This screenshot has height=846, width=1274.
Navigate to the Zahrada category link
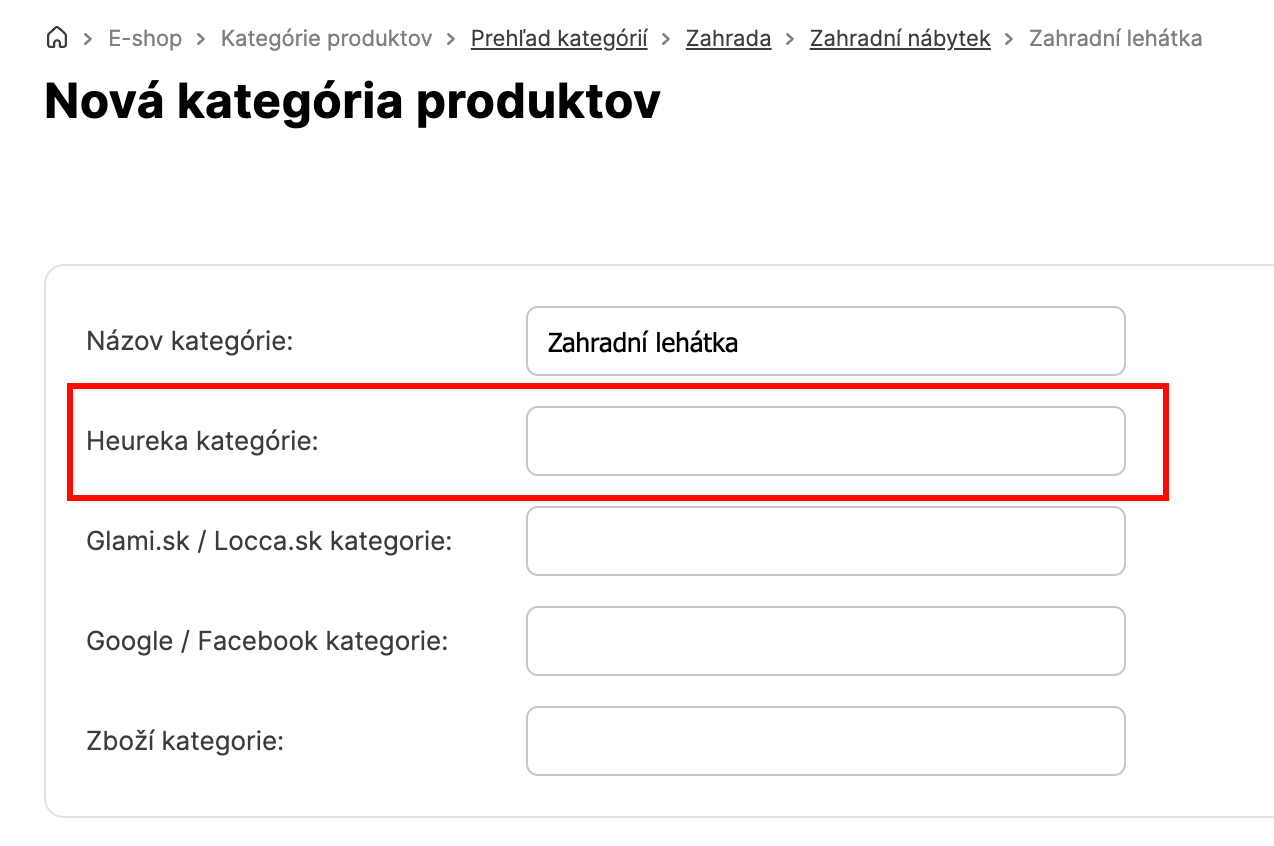coord(728,39)
